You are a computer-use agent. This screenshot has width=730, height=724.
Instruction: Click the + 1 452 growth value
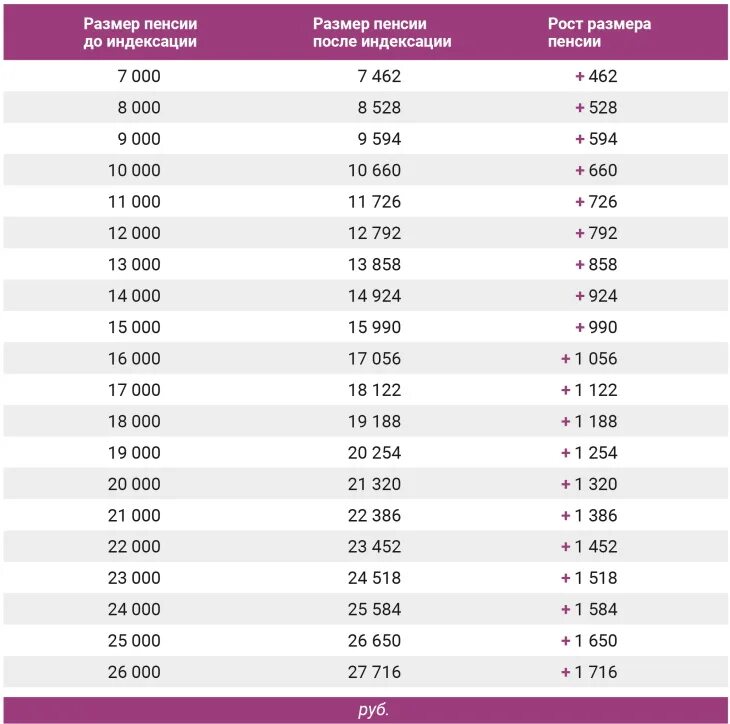[589, 547]
